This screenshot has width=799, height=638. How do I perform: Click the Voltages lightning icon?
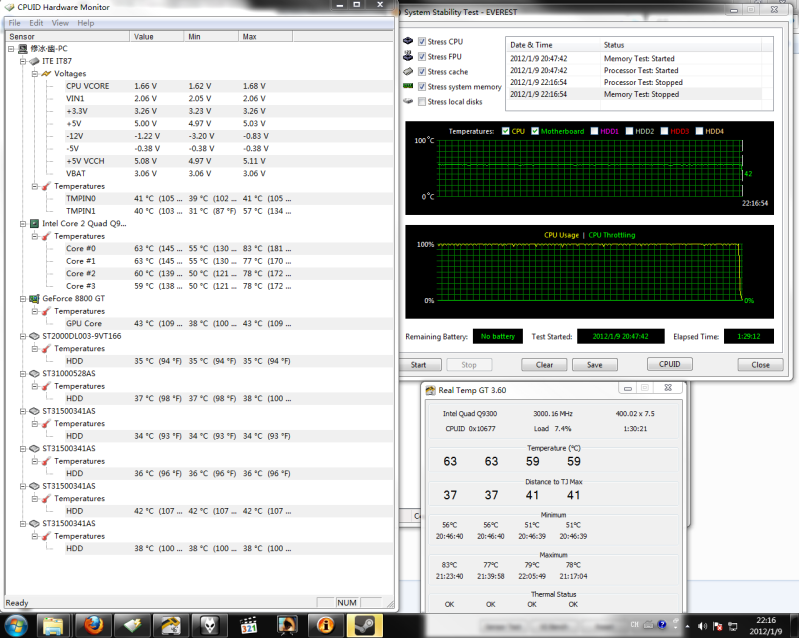[47, 74]
